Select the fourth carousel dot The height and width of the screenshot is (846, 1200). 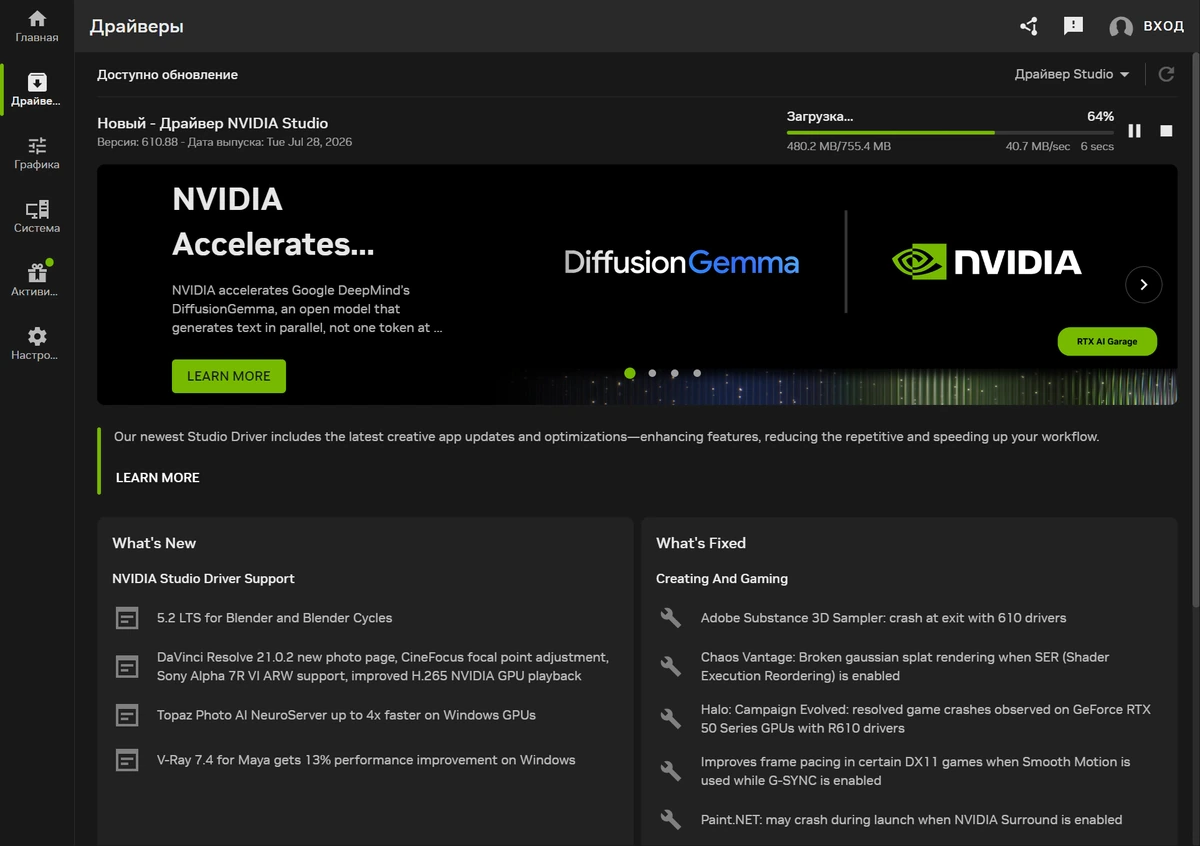pos(697,373)
